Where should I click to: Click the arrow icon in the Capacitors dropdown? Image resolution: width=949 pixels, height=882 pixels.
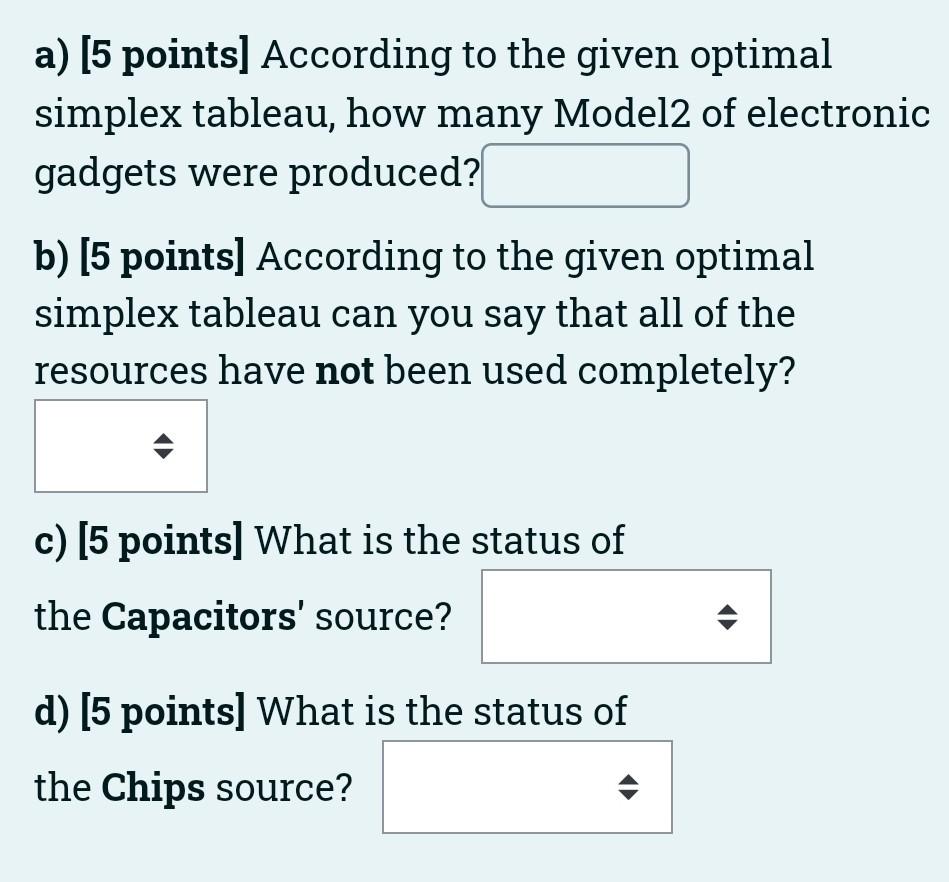[727, 617]
